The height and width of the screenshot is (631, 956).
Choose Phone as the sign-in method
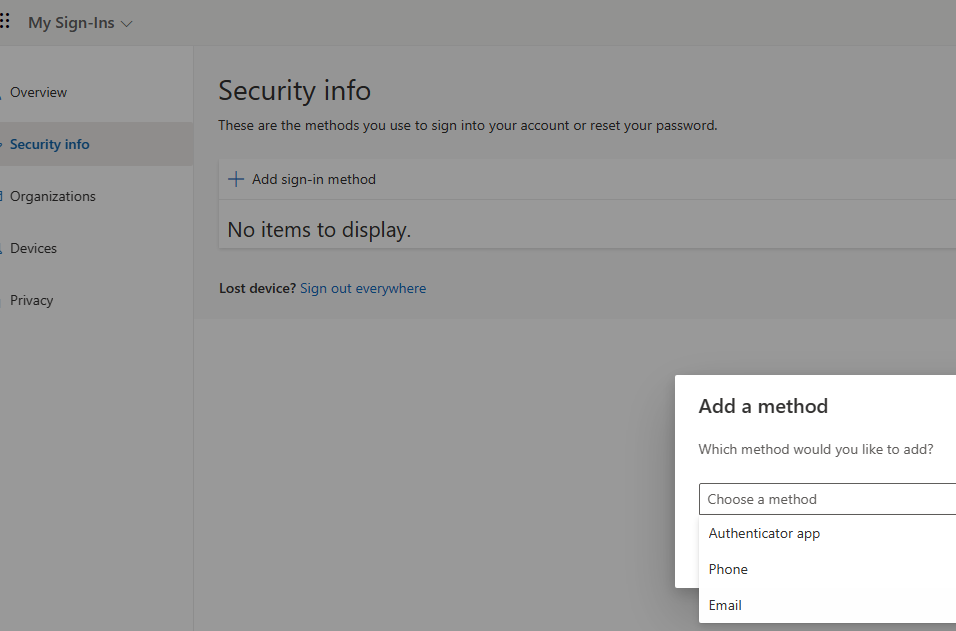(728, 569)
